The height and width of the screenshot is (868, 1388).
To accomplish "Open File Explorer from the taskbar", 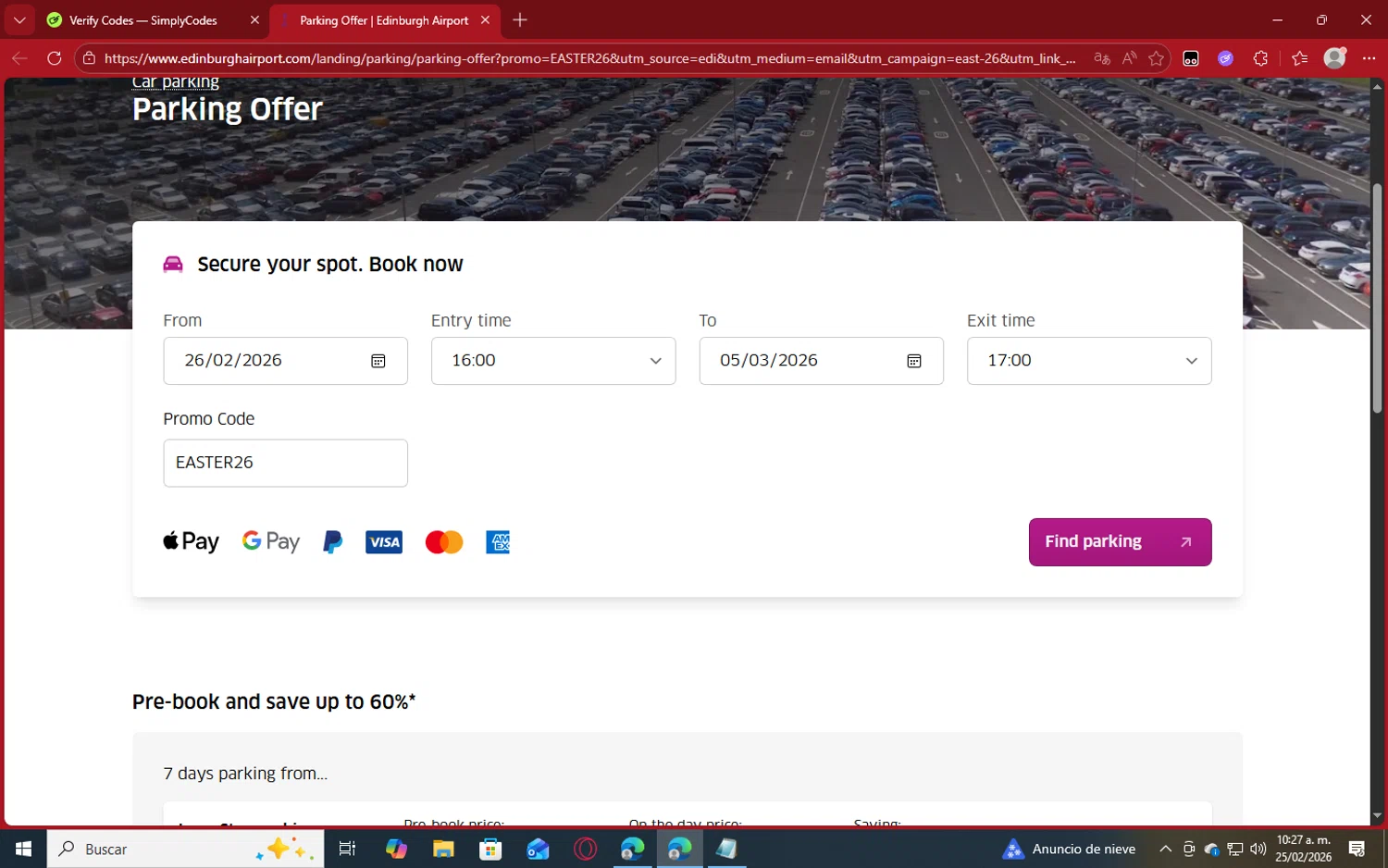I will pos(443,849).
